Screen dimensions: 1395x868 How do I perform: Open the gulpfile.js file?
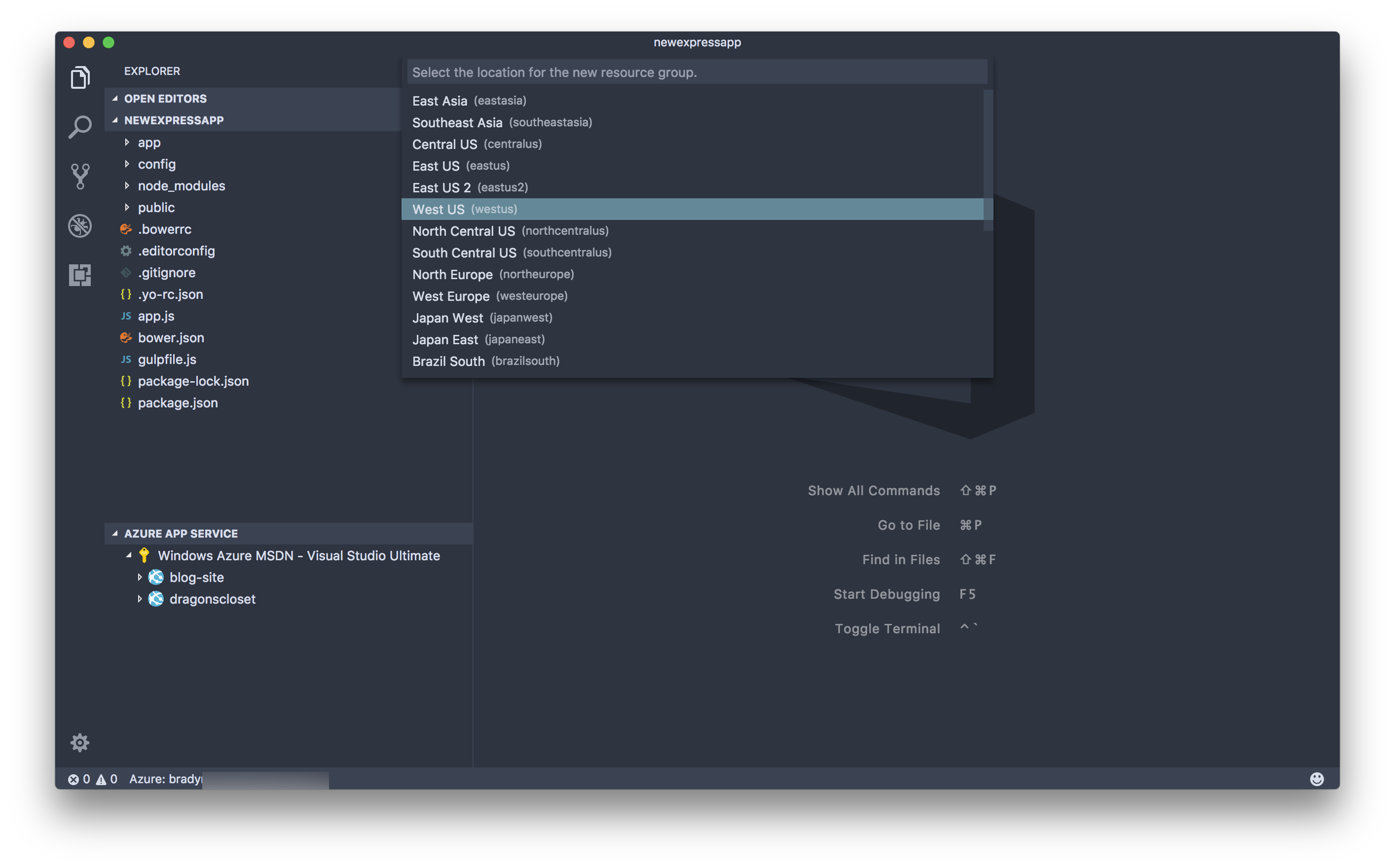(x=166, y=358)
